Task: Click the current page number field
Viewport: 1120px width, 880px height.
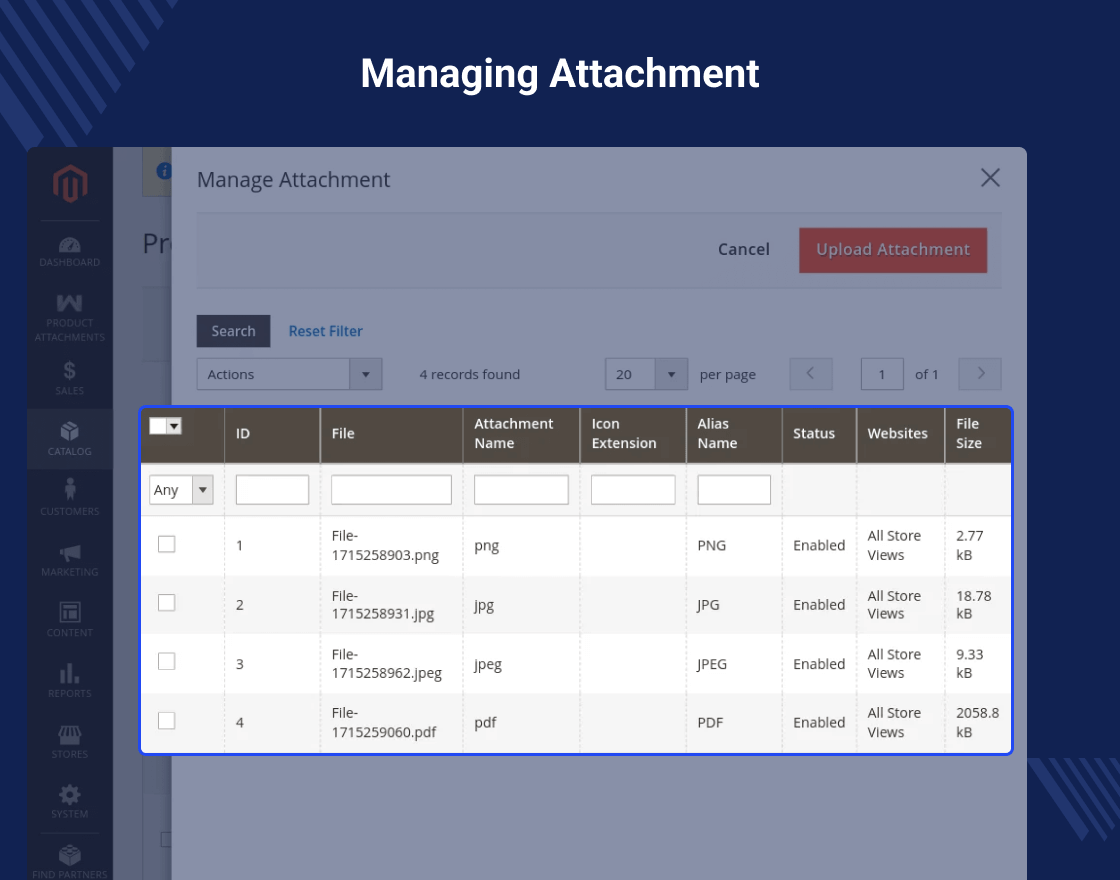Action: 882,374
